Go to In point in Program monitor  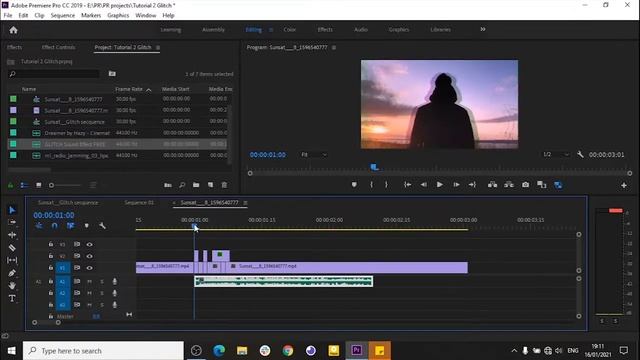pyautogui.click(x=407, y=185)
